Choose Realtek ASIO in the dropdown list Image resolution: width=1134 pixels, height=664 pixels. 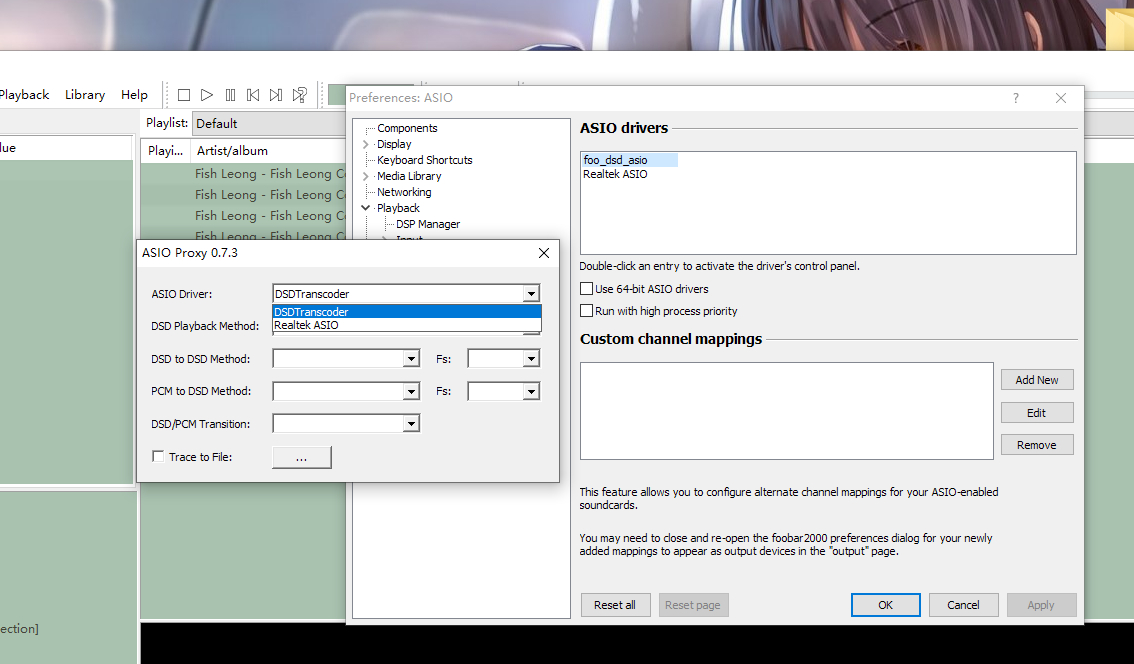pyautogui.click(x=406, y=325)
